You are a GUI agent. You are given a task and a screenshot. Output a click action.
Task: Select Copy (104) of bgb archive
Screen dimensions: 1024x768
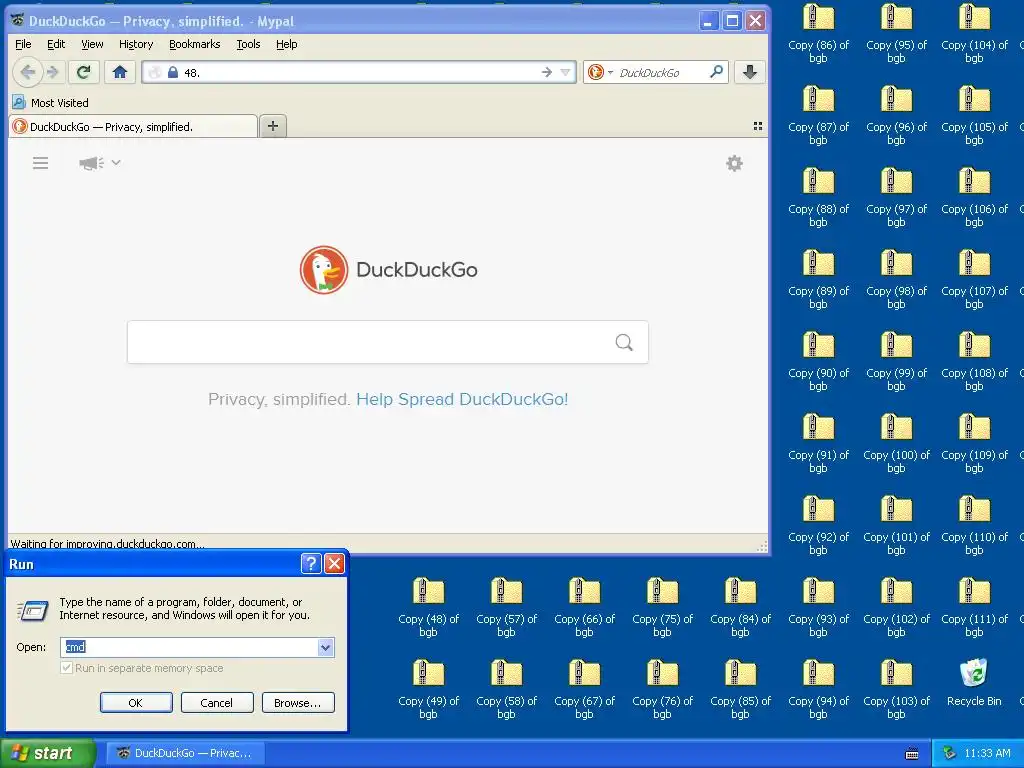(974, 33)
